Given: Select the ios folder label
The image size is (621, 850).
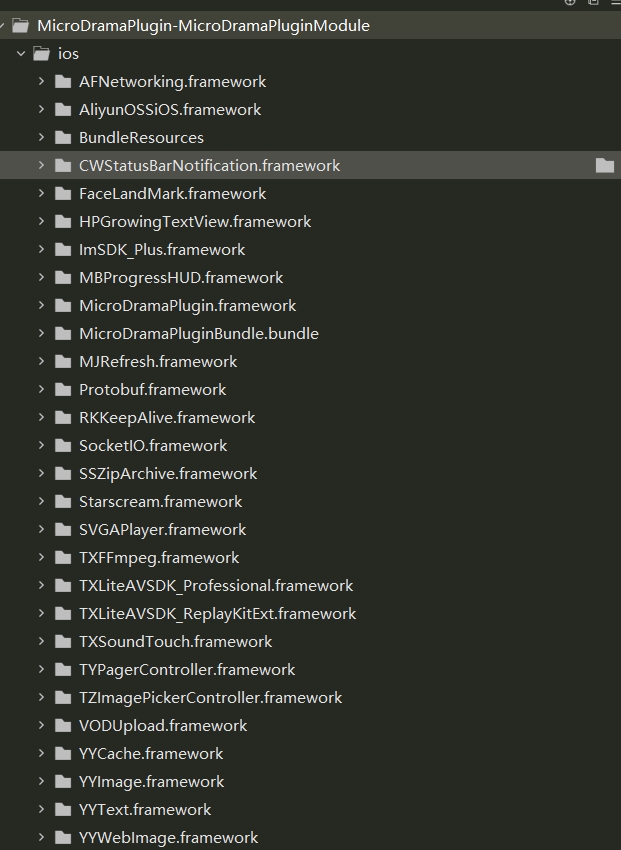Looking at the screenshot, I should pyautogui.click(x=68, y=54).
